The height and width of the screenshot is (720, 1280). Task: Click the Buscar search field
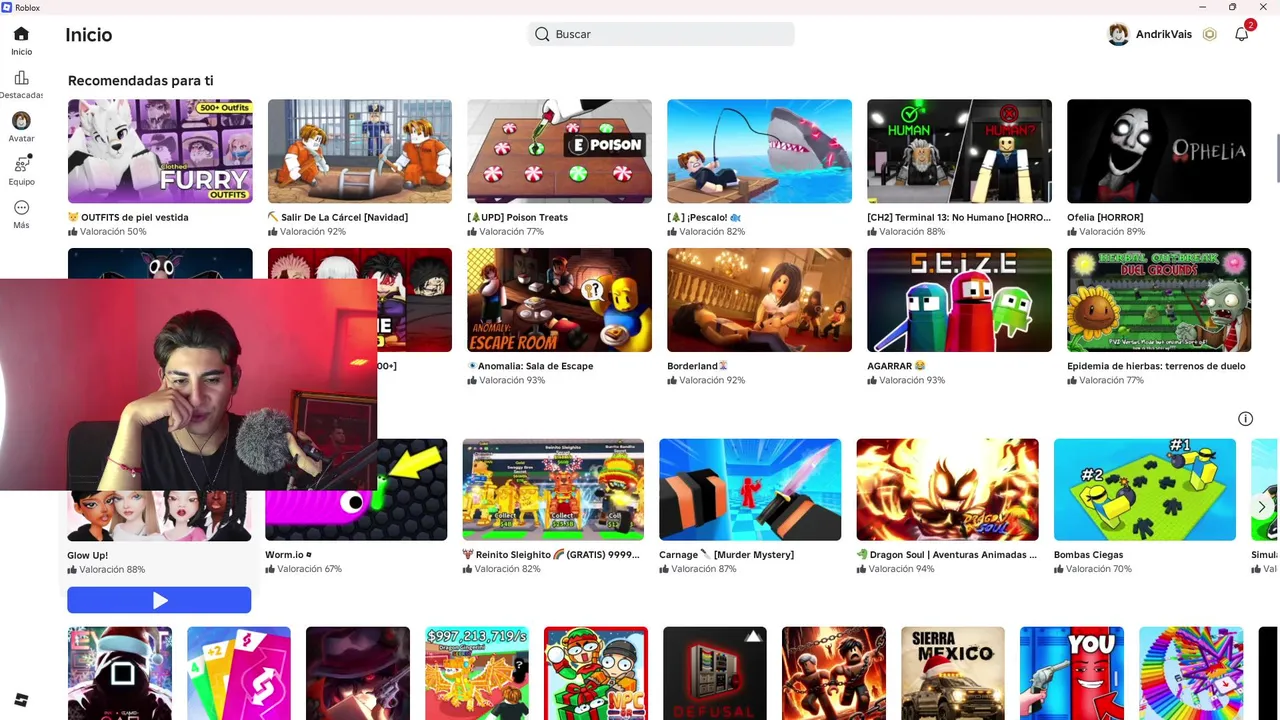pos(661,34)
